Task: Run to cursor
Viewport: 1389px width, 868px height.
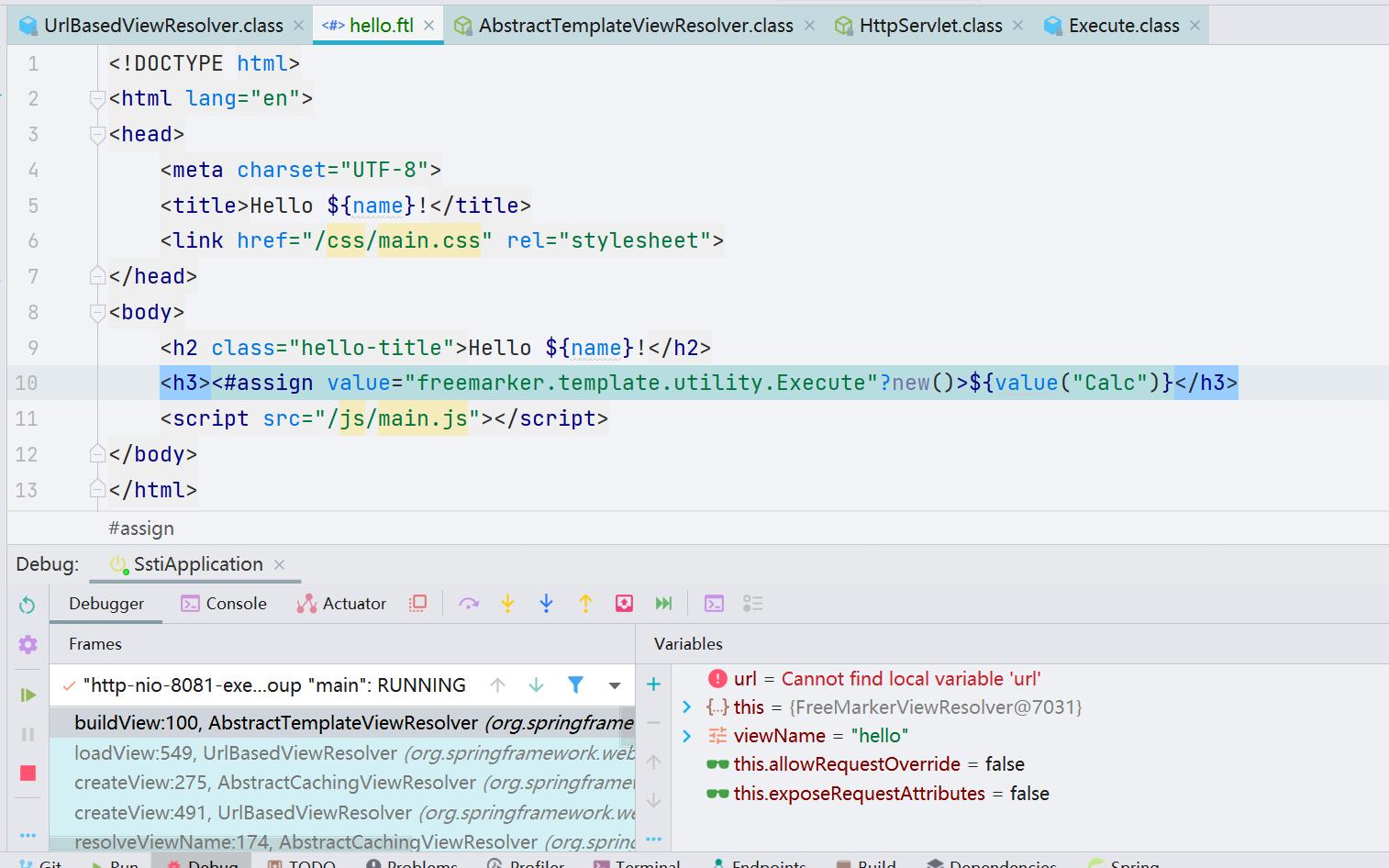Action: click(664, 603)
